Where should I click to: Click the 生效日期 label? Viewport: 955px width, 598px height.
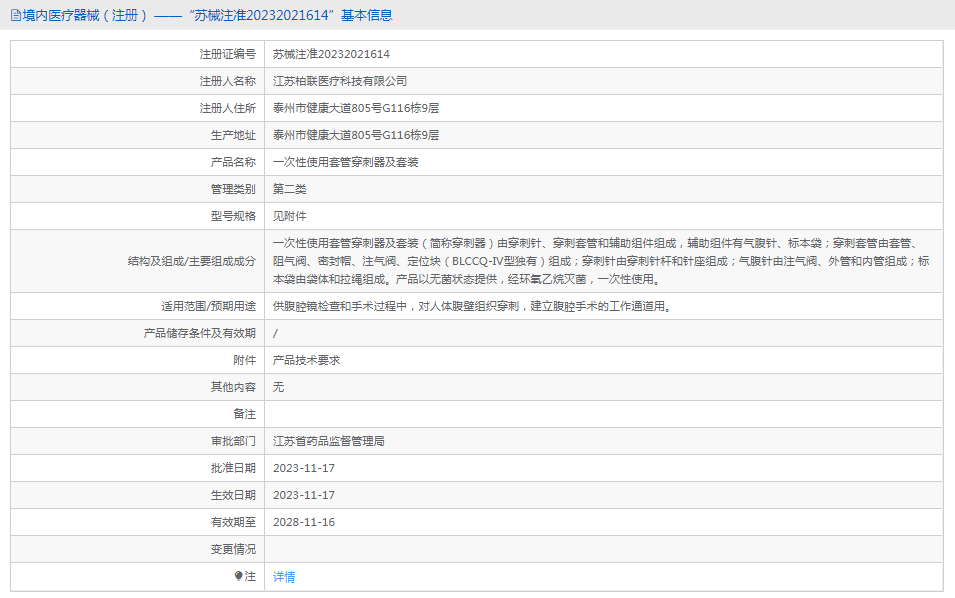tap(233, 495)
